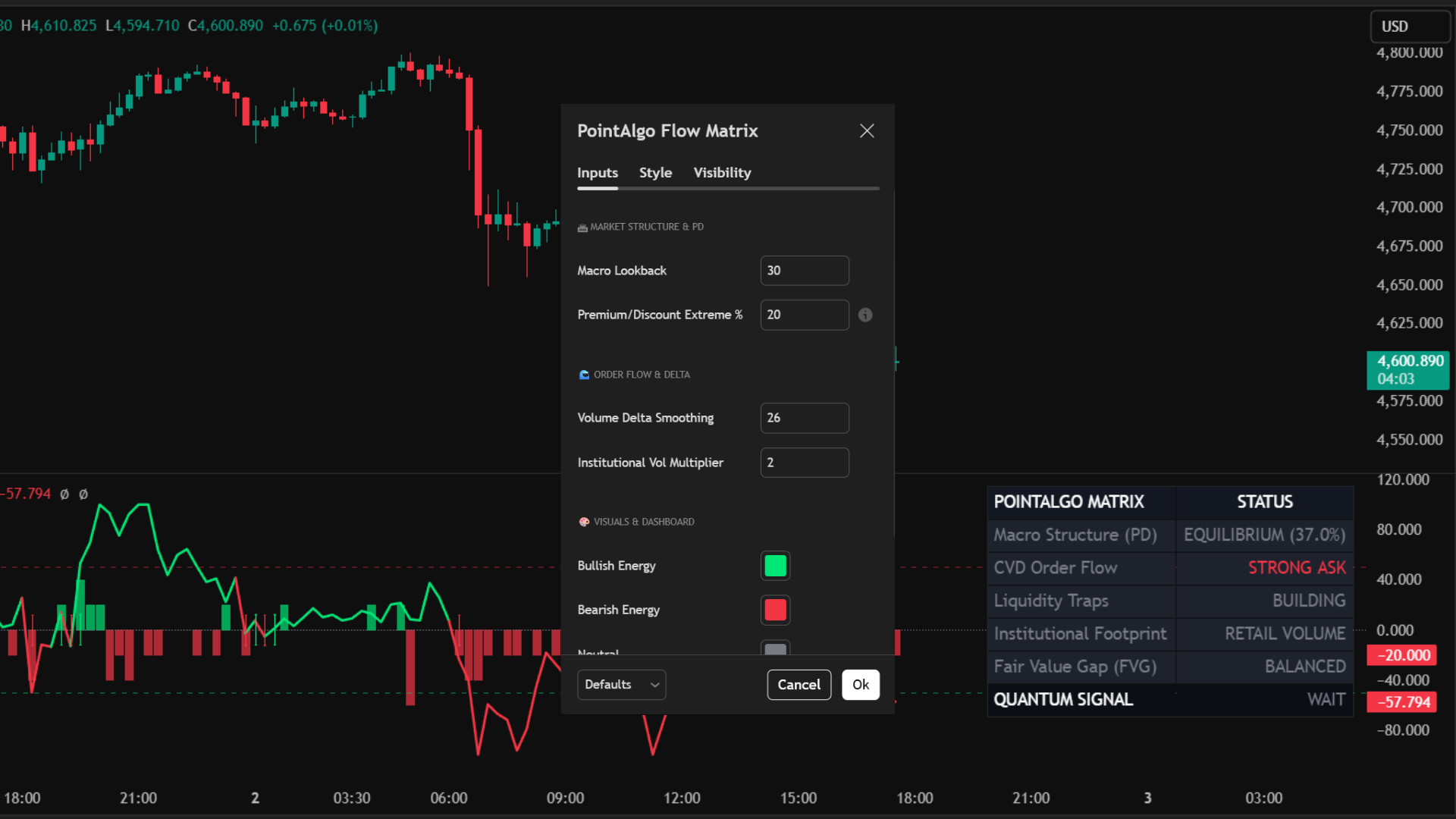Confirm settings by clicking Ok

point(860,684)
